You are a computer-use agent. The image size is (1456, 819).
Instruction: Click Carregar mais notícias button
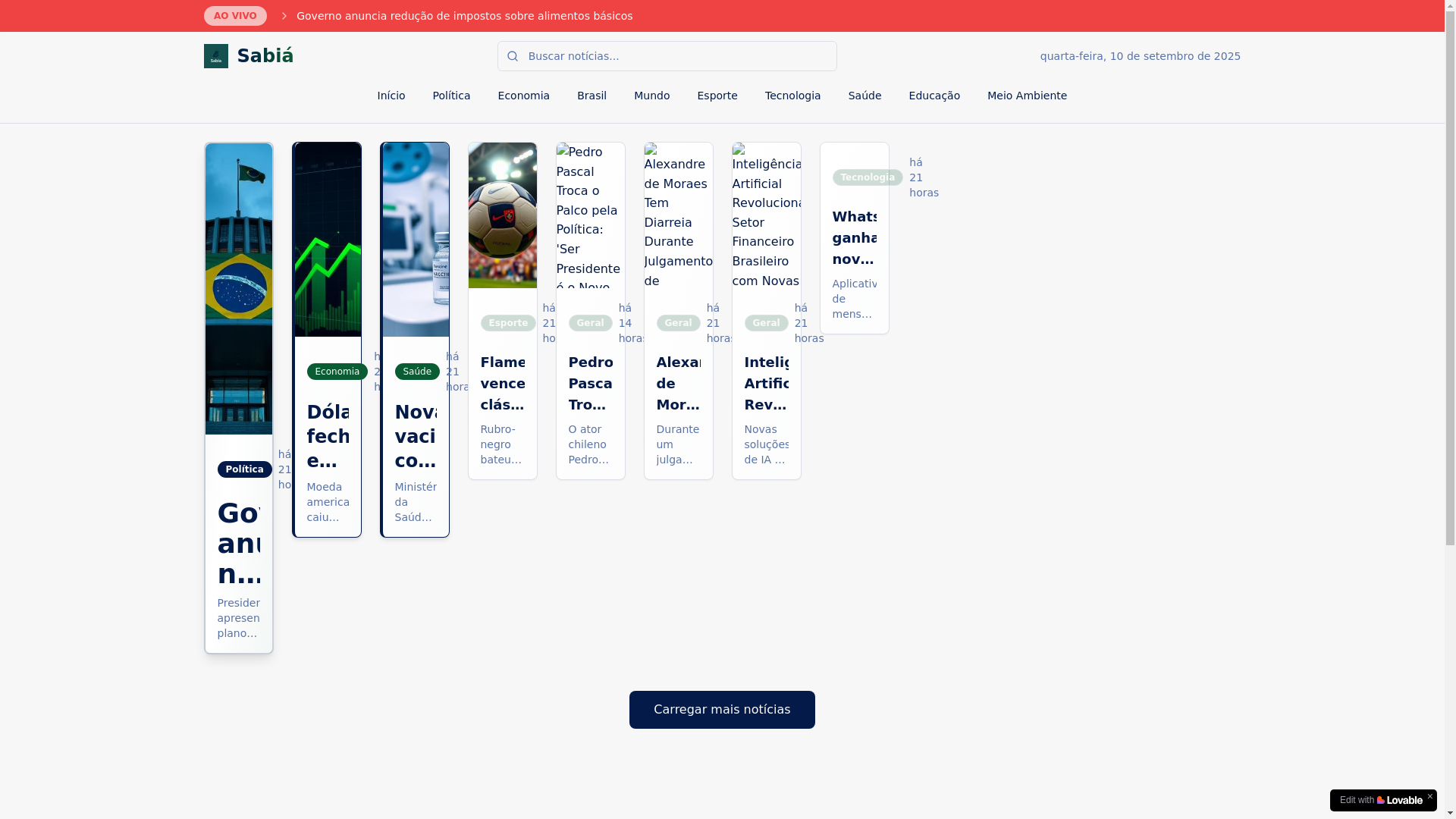click(722, 710)
